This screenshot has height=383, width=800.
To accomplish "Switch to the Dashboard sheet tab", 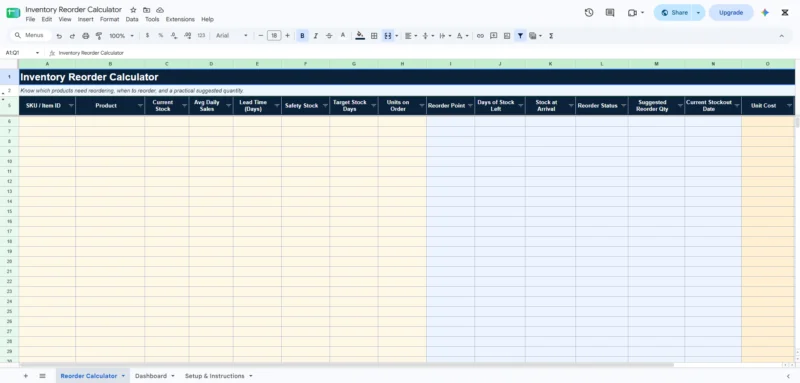I will [x=155, y=376].
